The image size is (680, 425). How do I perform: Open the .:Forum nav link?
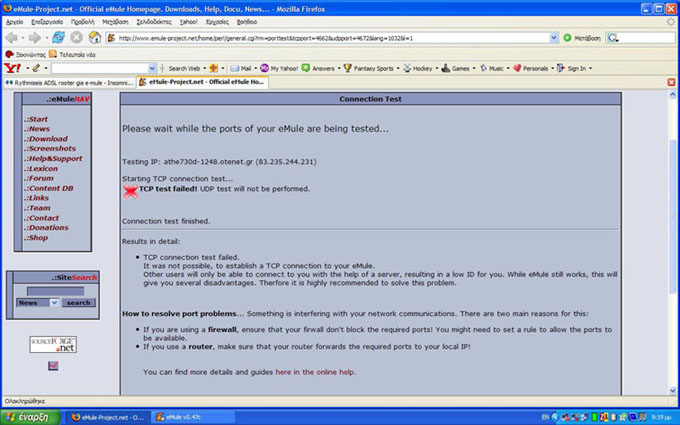pyautogui.click(x=39, y=178)
